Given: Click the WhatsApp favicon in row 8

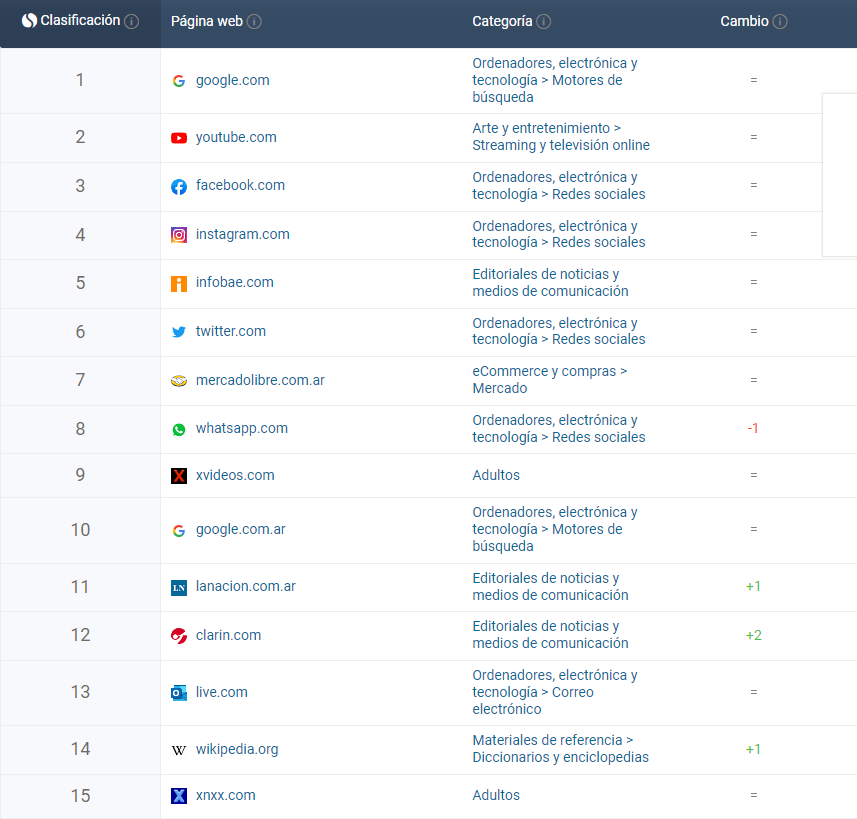Looking at the screenshot, I should (179, 429).
